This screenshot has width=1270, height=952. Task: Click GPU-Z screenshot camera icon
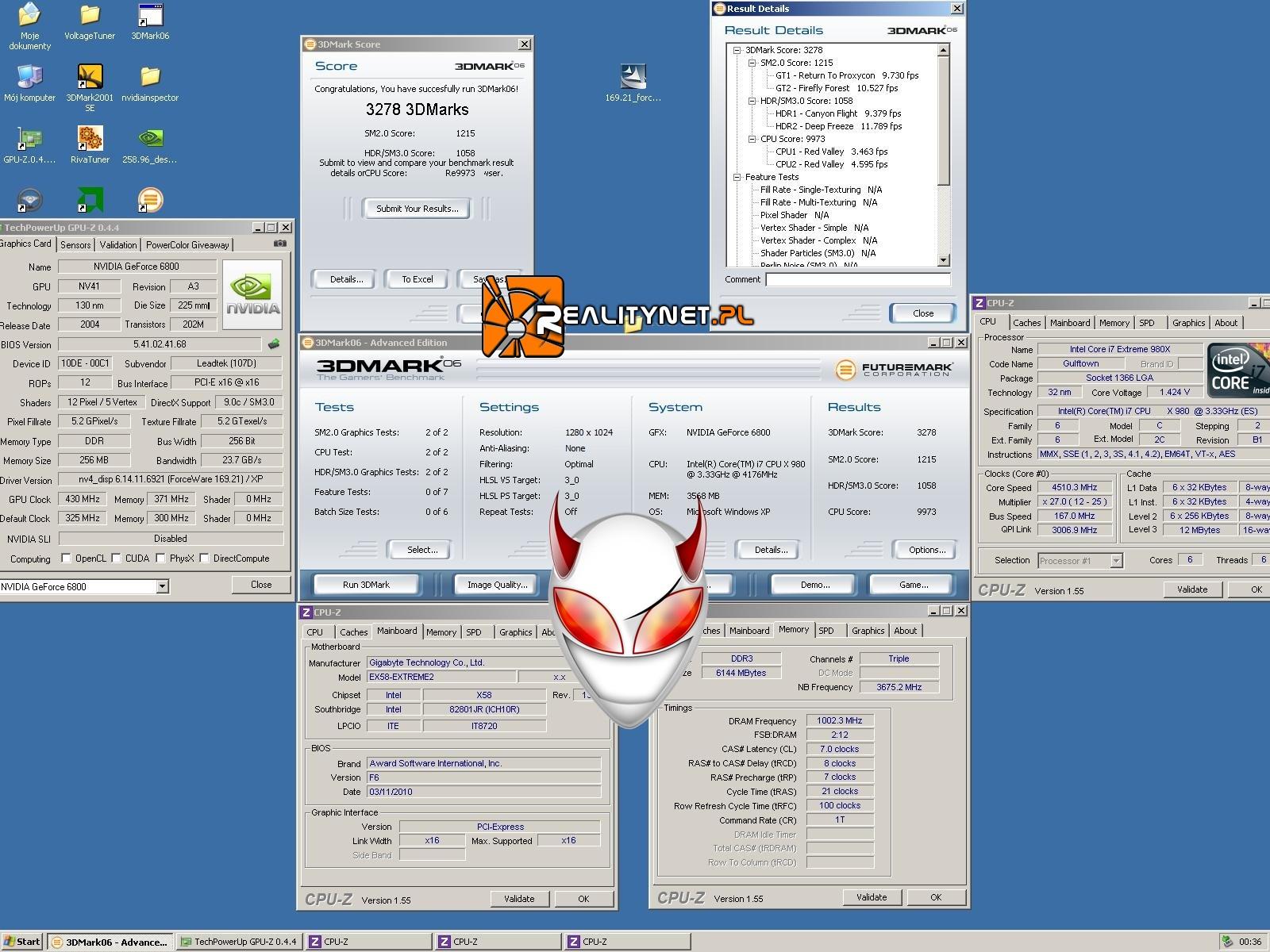click(279, 244)
